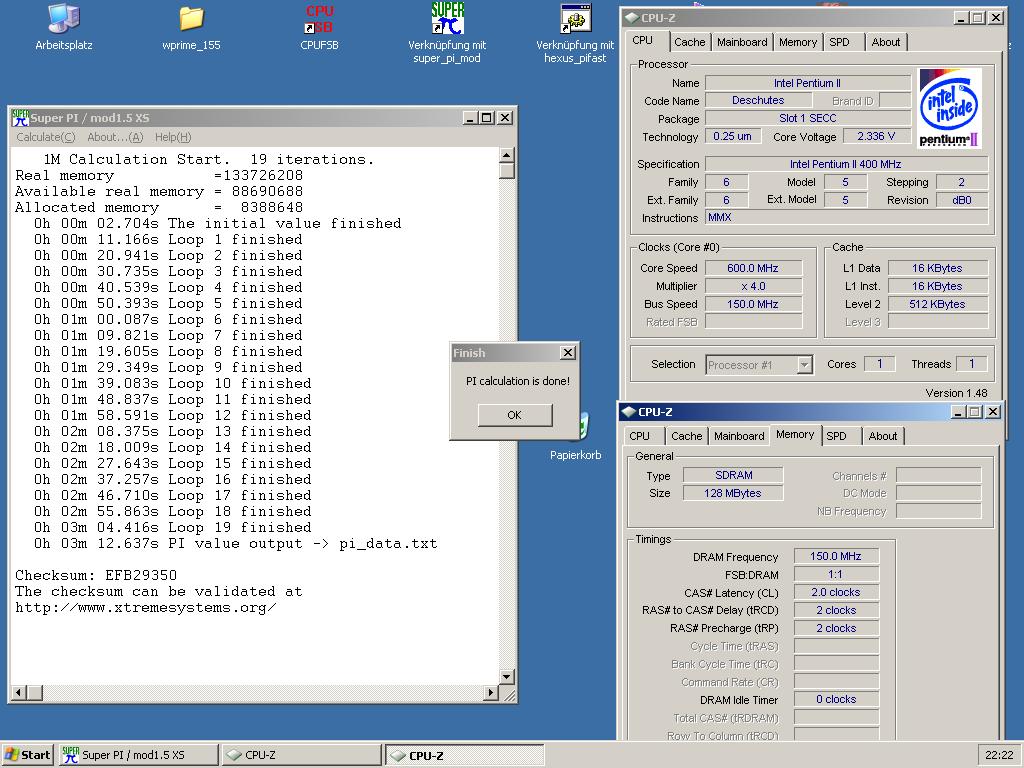Image resolution: width=1024 pixels, height=768 pixels.
Task: Click the Intel Inside Pentium II logo
Action: tap(949, 108)
